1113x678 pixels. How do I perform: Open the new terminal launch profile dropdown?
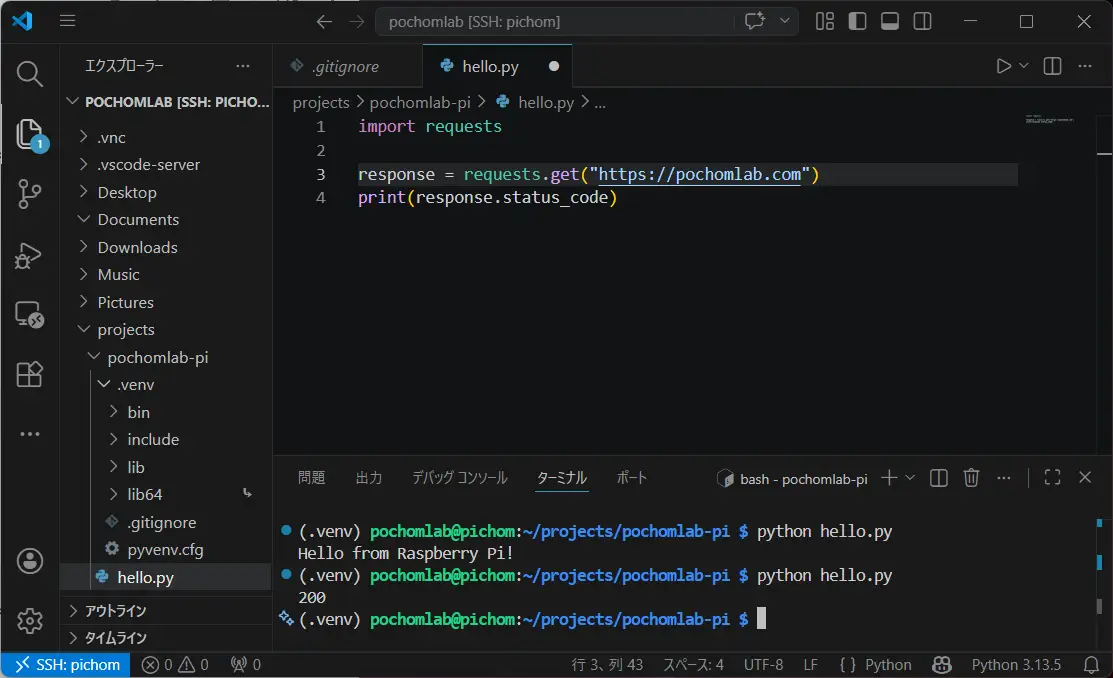910,478
